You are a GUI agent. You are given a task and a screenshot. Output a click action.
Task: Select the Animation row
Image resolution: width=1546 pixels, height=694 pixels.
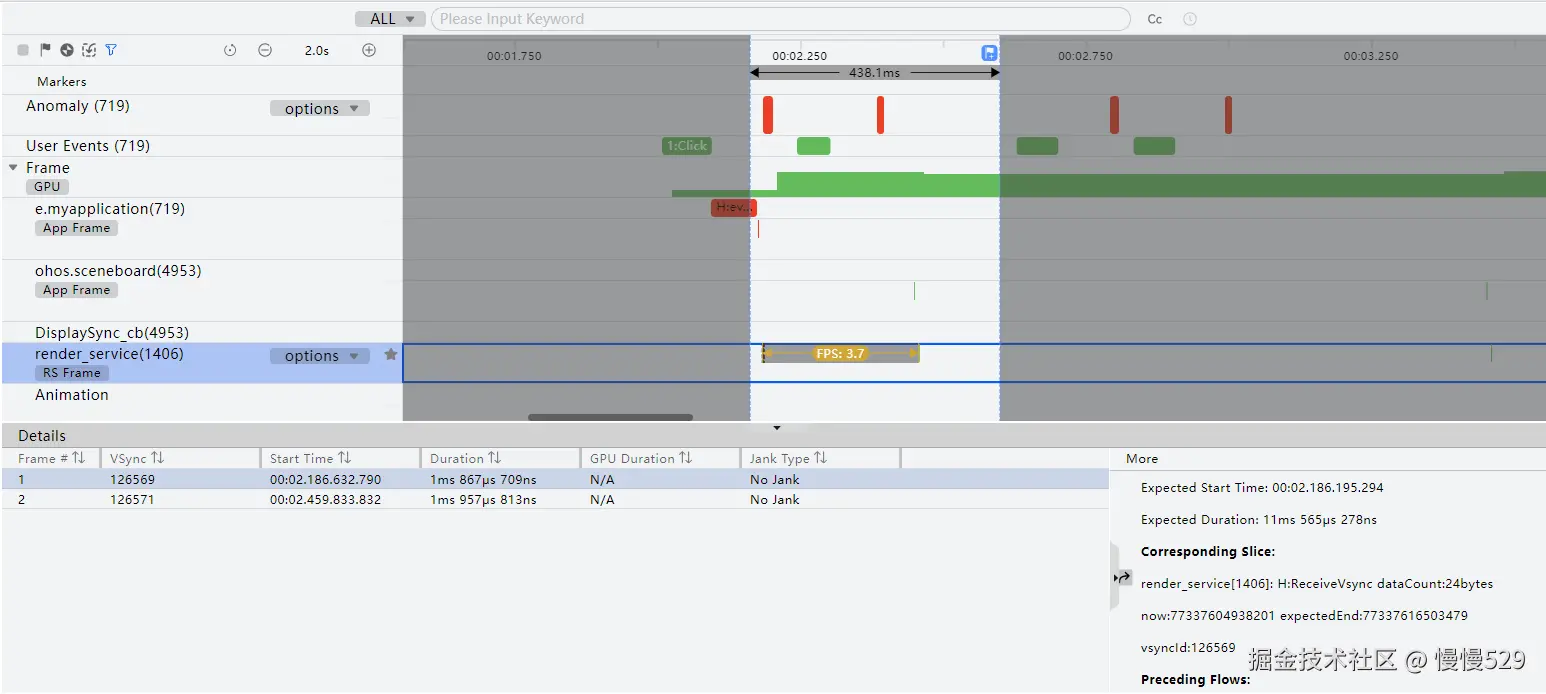(72, 395)
